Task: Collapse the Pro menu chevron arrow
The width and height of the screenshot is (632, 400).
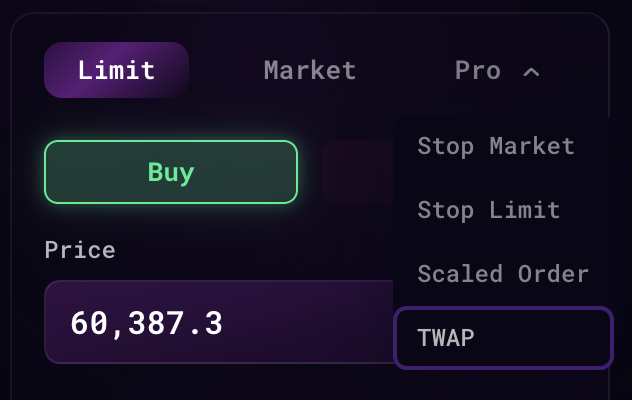Action: tap(532, 72)
